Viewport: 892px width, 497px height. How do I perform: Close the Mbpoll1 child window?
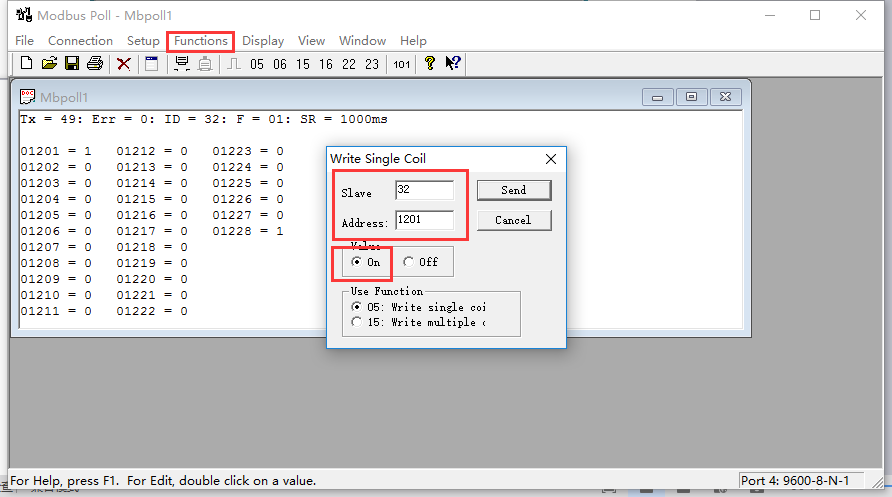click(x=725, y=97)
